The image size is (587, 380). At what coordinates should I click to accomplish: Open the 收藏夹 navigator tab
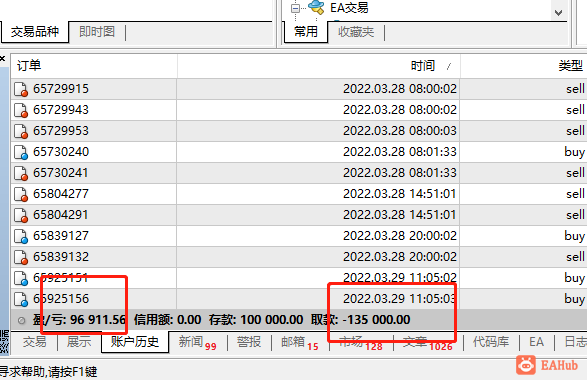tap(356, 32)
